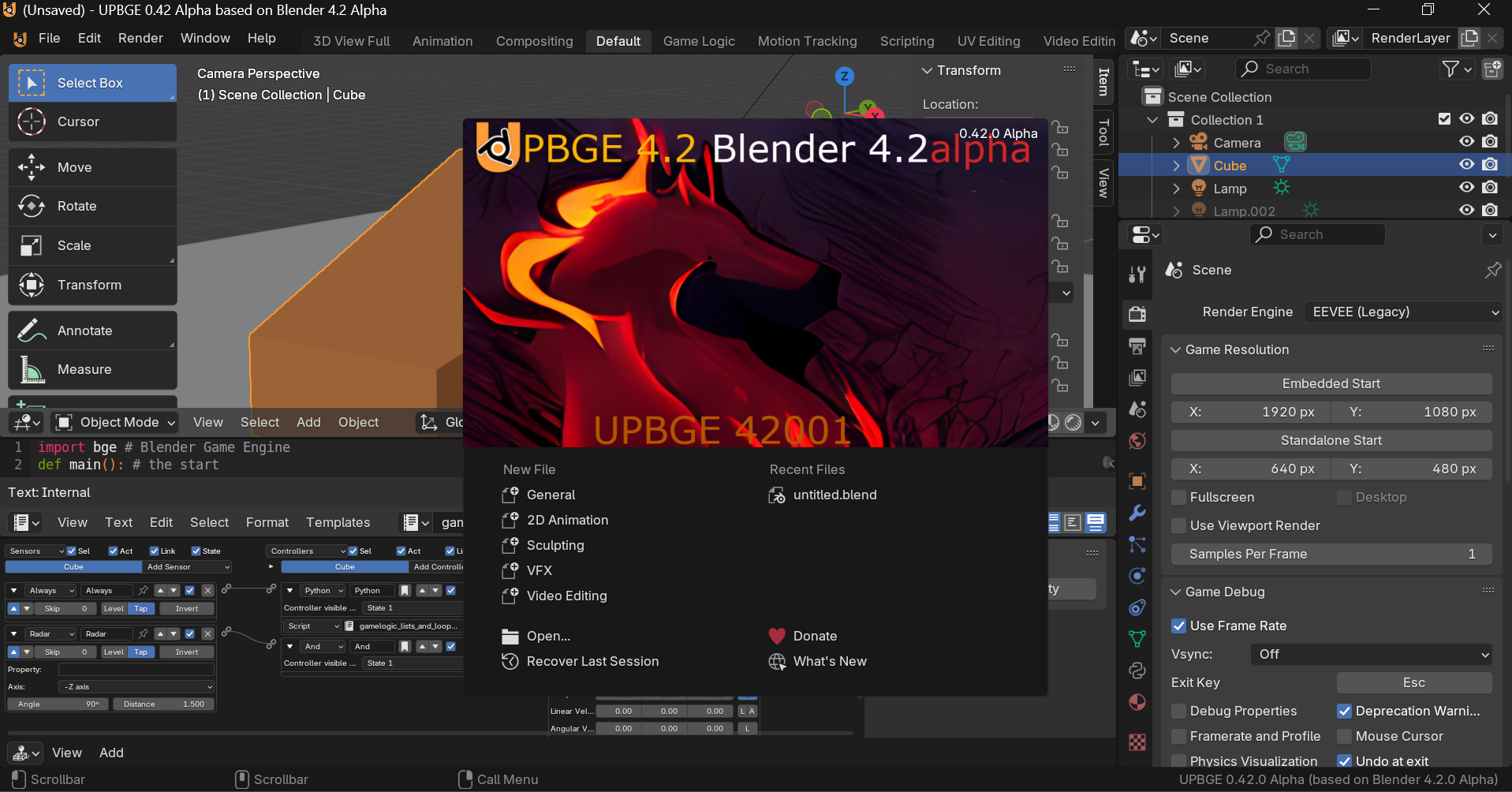Pin the Always sensor
The height and width of the screenshot is (792, 1512).
(143, 590)
